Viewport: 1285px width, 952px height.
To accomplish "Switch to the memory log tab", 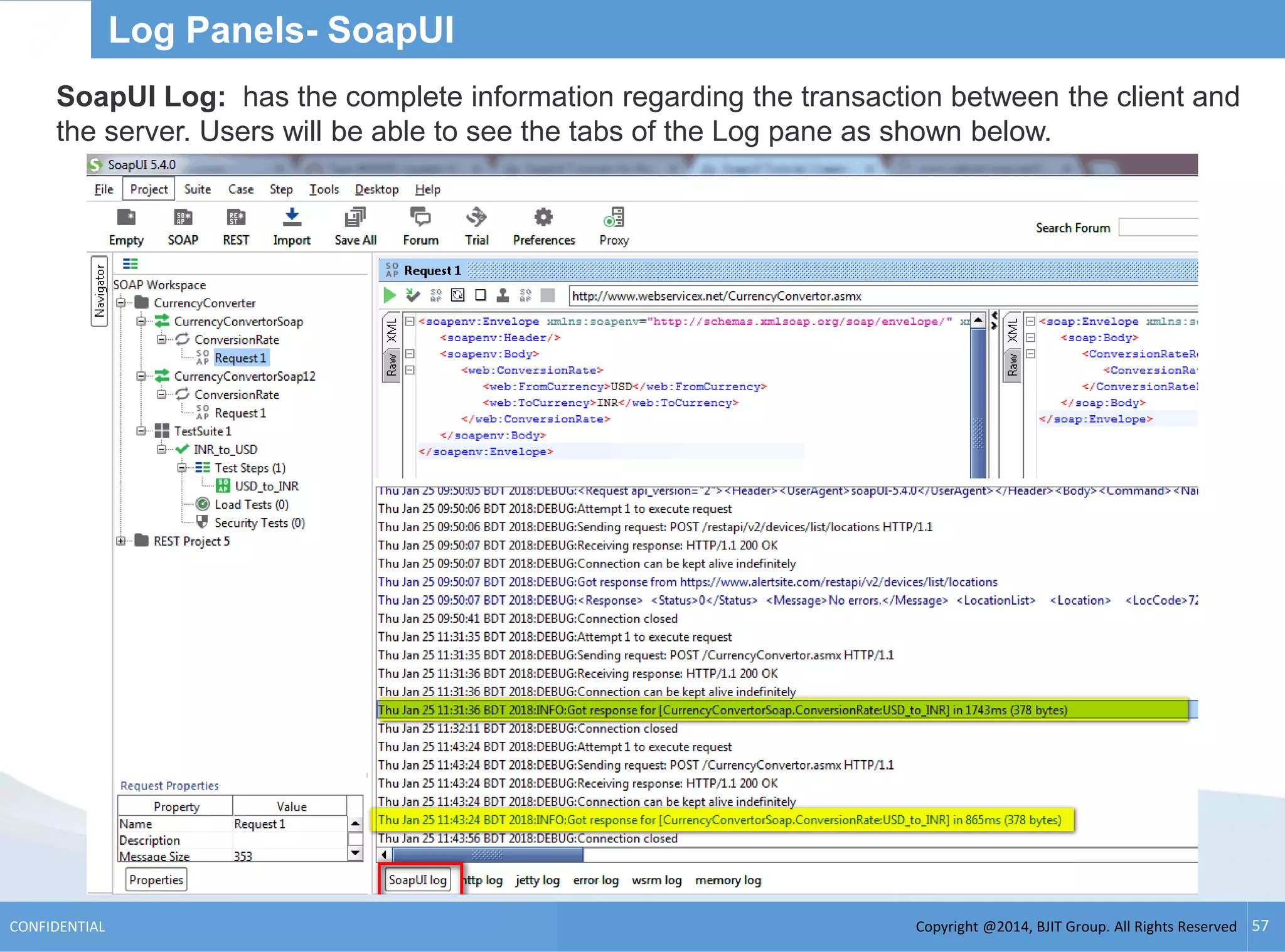I will pyautogui.click(x=728, y=880).
